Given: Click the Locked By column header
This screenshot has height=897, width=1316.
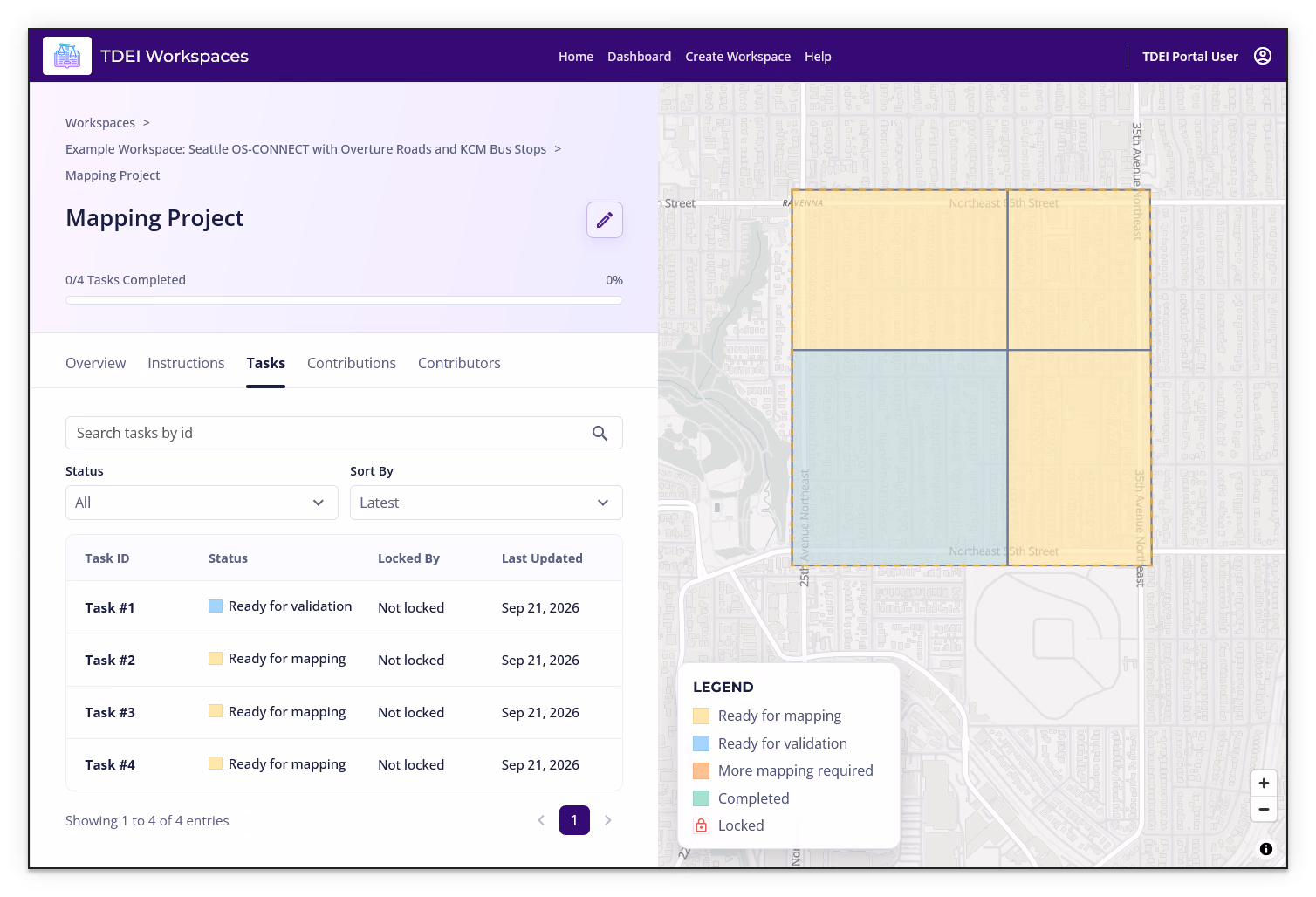Looking at the screenshot, I should [408, 558].
